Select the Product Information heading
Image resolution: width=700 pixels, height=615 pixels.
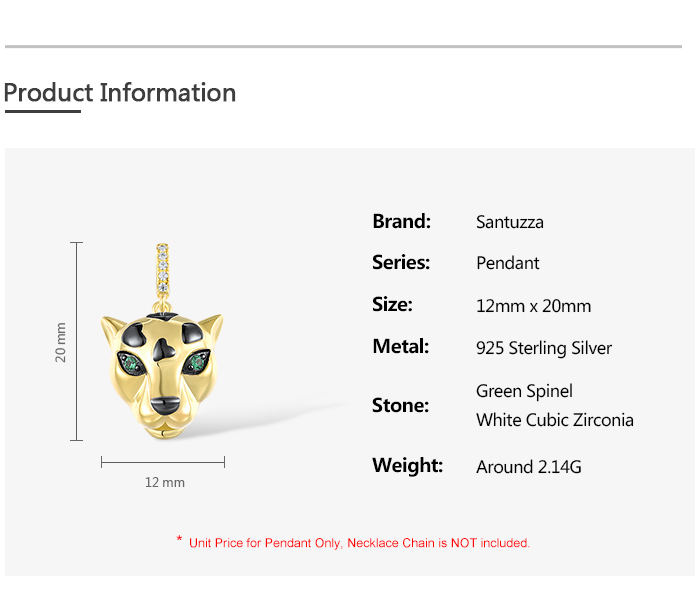coord(120,93)
